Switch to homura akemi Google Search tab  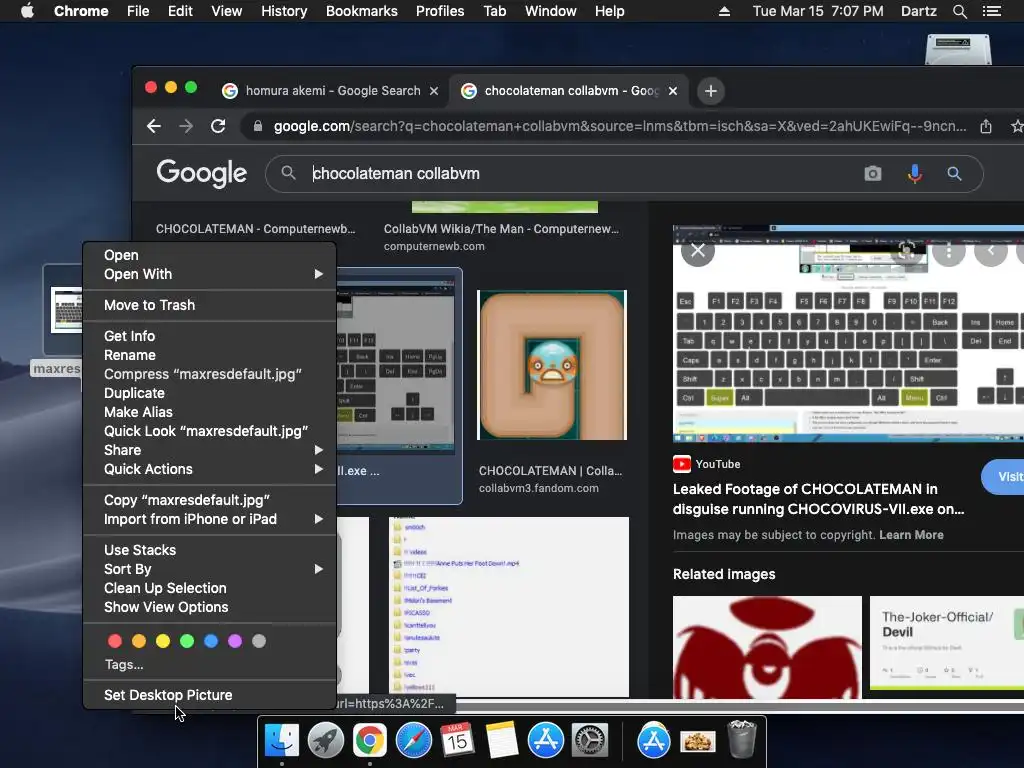pyautogui.click(x=332, y=91)
